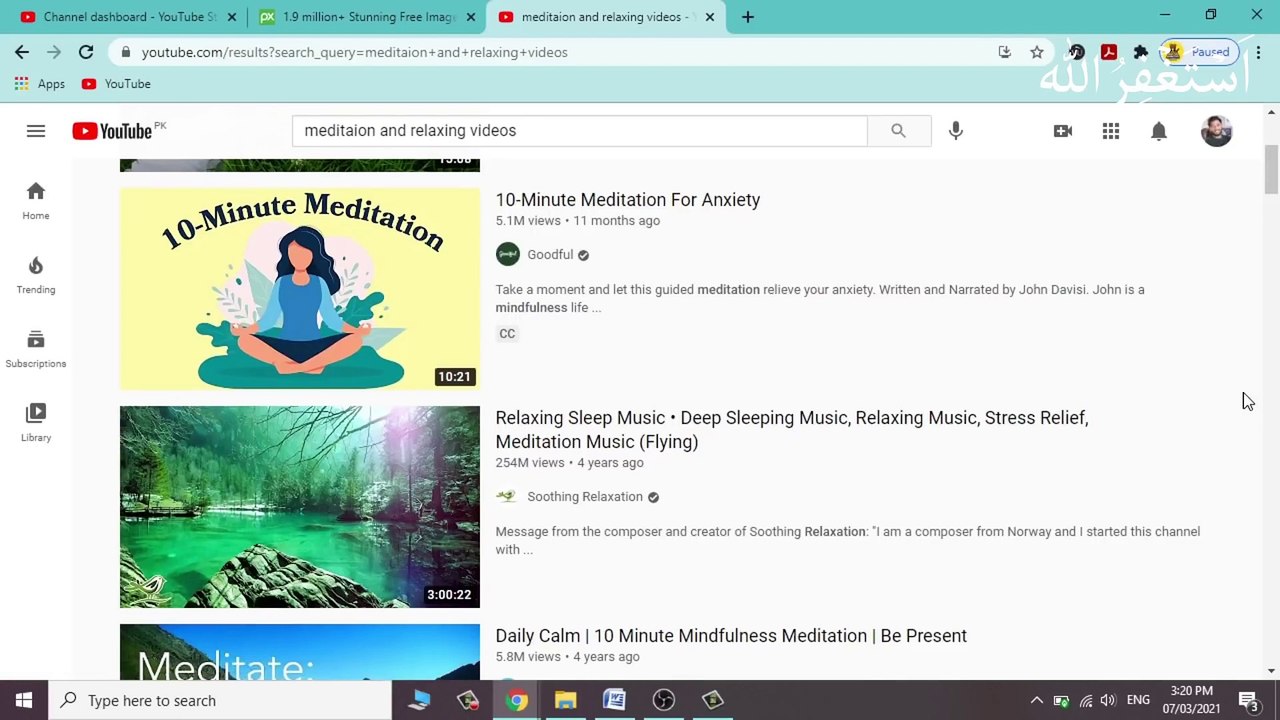Open Library in the sidebar
Viewport: 1280px width, 720px height.
[36, 422]
